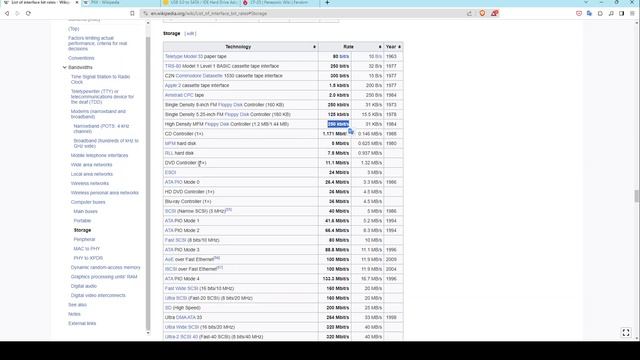The width and height of the screenshot is (640, 360).
Task: Bookmark this page using the bookmark icon
Action: click(x=132, y=13)
